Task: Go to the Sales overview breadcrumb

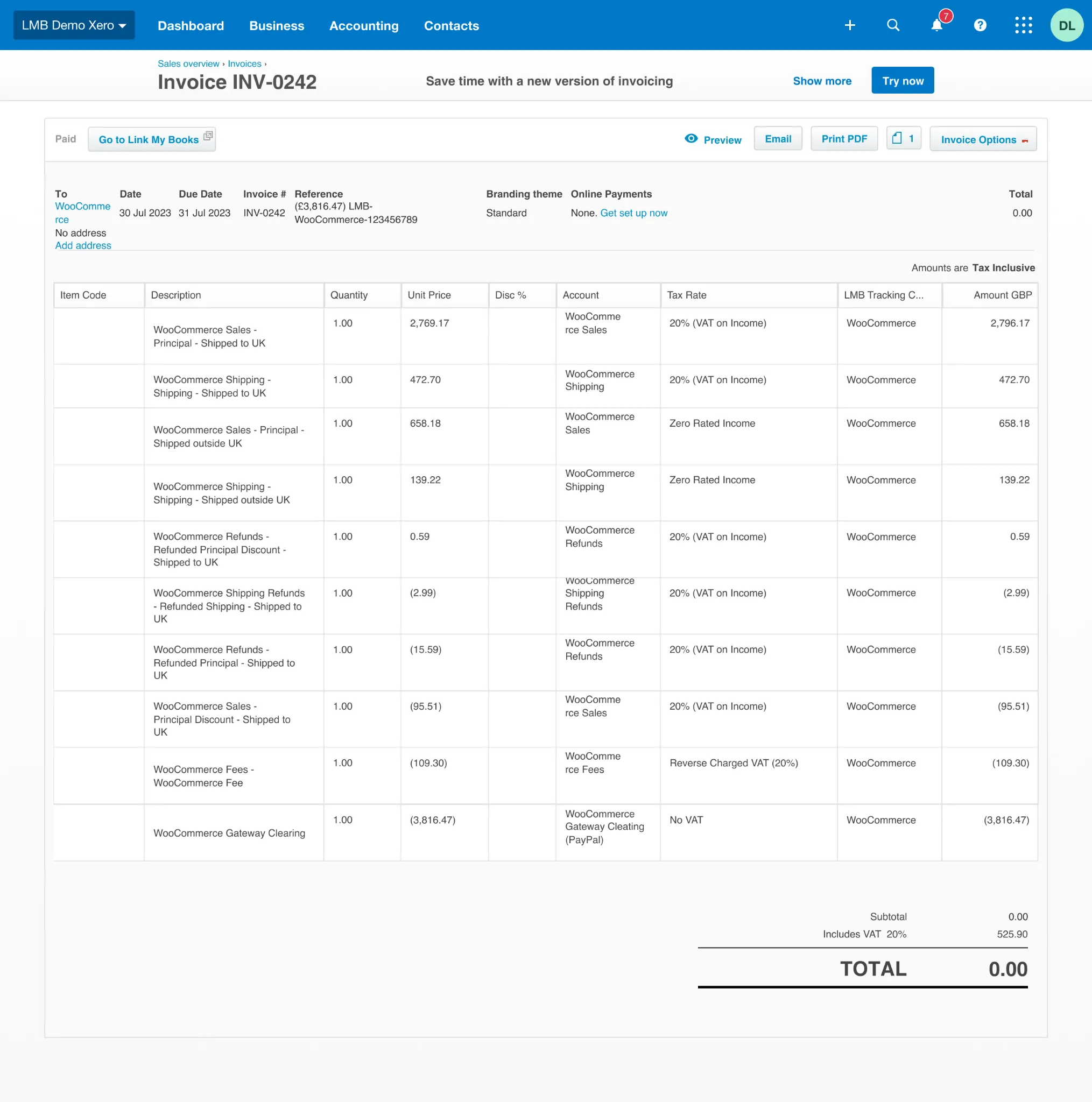Action: 188,64
